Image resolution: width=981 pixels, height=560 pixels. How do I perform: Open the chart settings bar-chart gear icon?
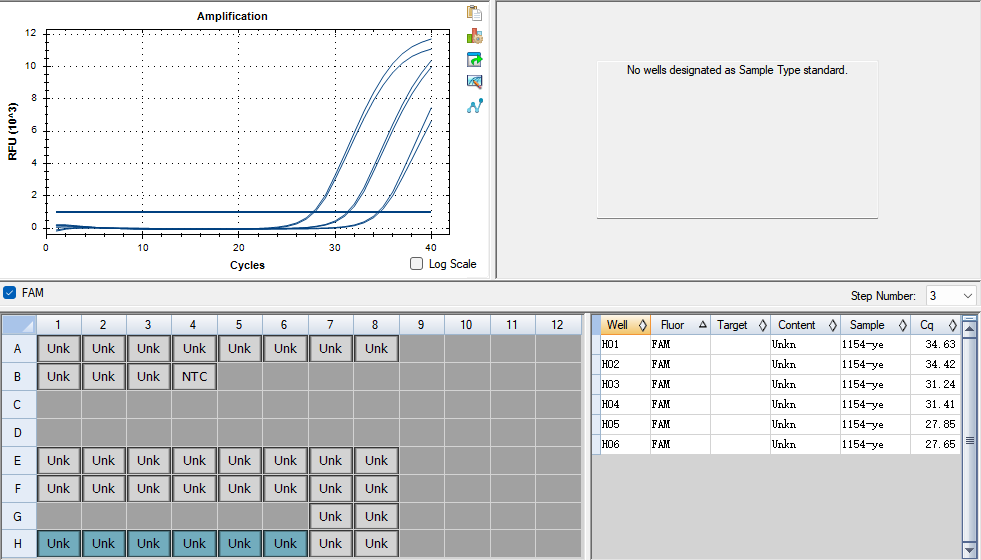coord(474,36)
